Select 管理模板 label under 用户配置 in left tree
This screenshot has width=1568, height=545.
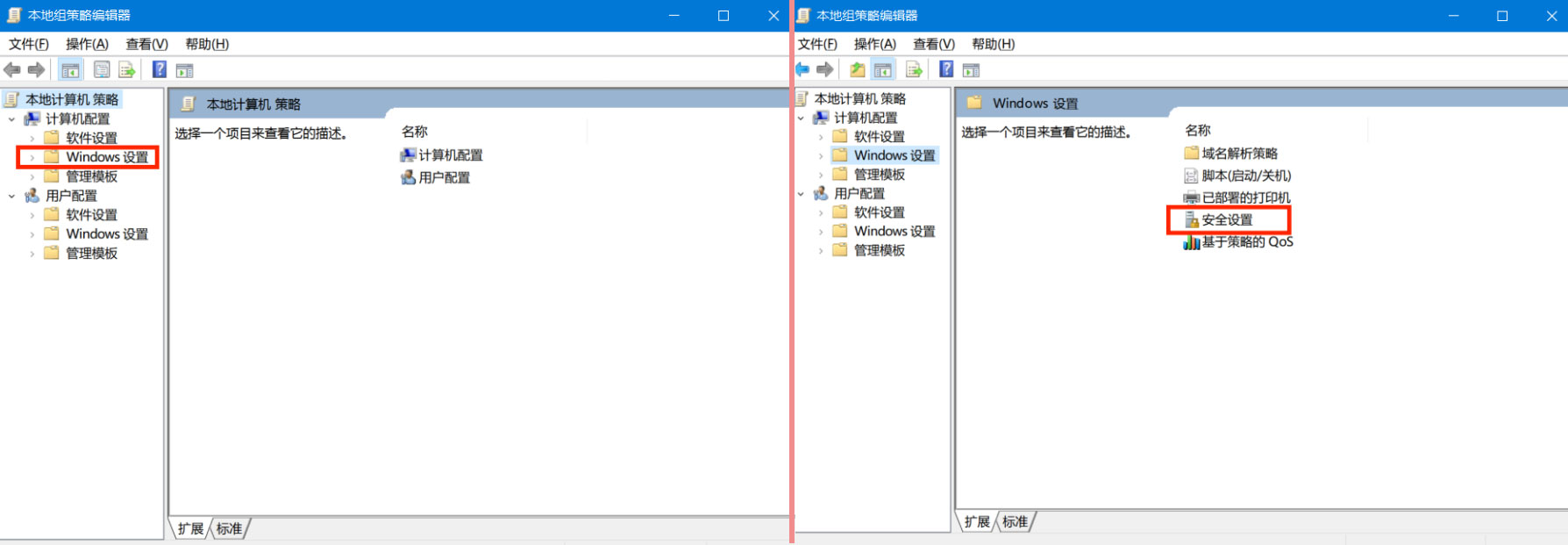pyautogui.click(x=92, y=254)
